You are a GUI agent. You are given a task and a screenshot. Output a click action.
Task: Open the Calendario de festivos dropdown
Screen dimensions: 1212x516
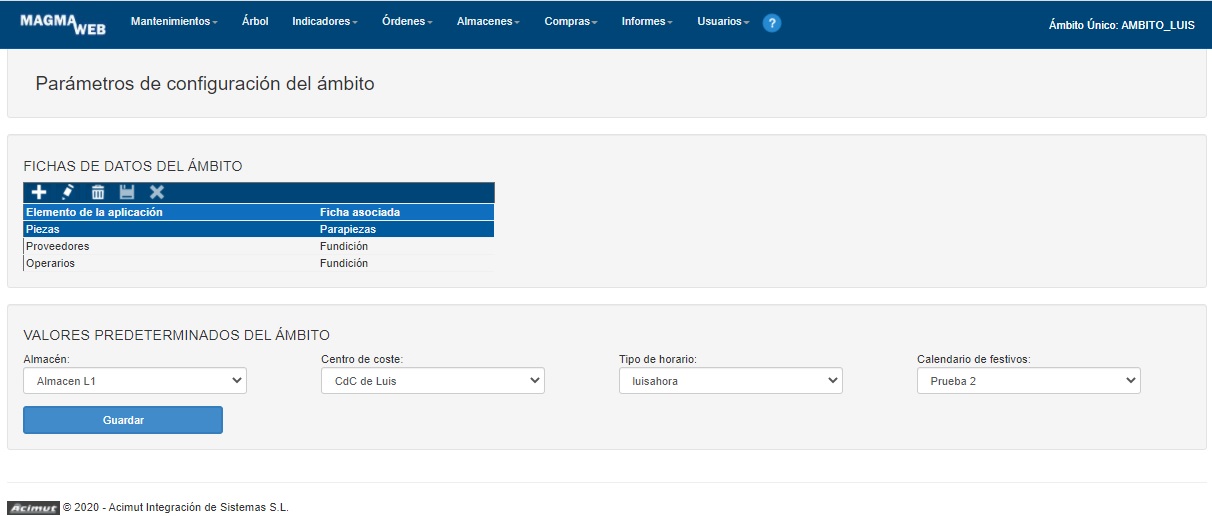point(1028,381)
